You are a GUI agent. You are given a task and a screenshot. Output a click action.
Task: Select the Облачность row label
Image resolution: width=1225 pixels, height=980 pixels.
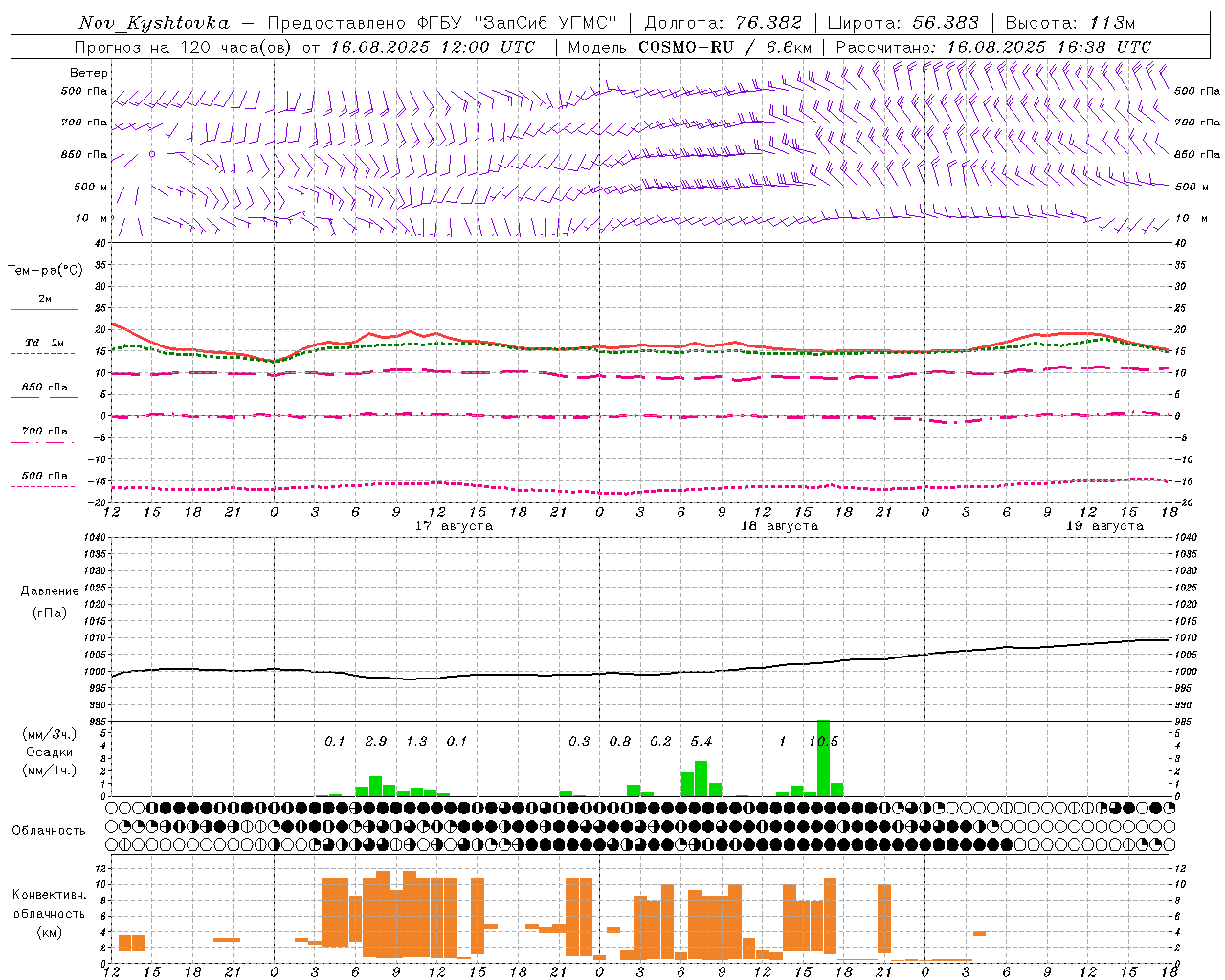tap(49, 831)
